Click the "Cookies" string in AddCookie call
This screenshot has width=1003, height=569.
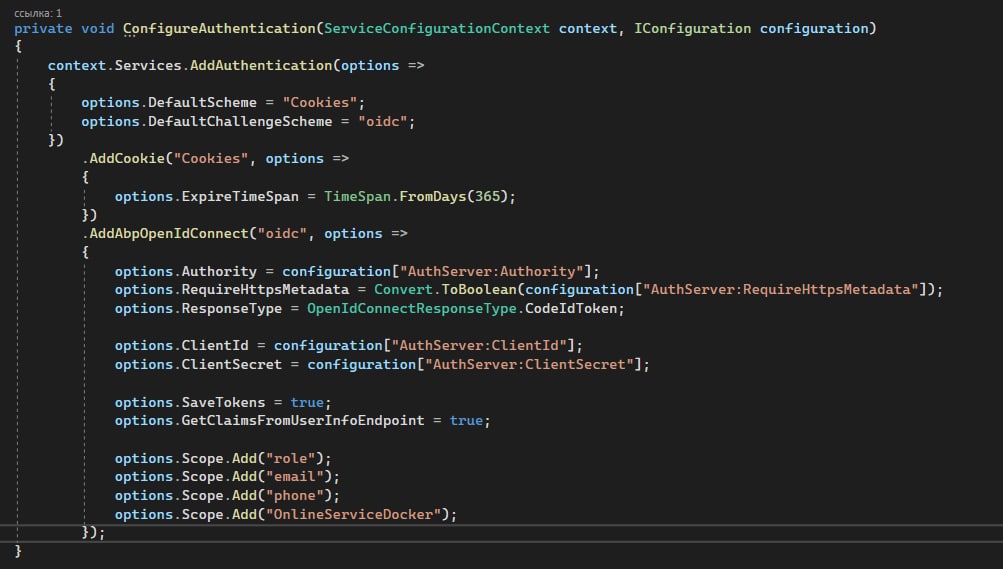pos(210,159)
